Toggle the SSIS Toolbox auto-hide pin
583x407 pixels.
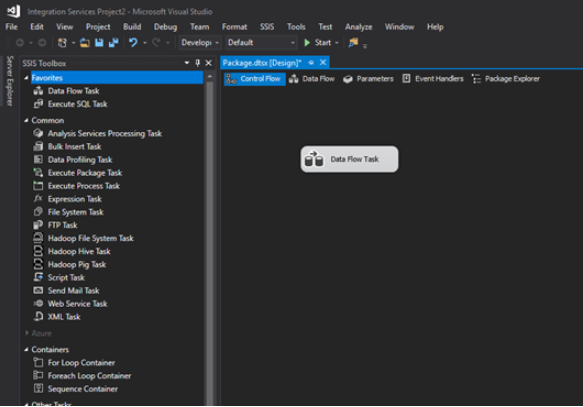197,63
